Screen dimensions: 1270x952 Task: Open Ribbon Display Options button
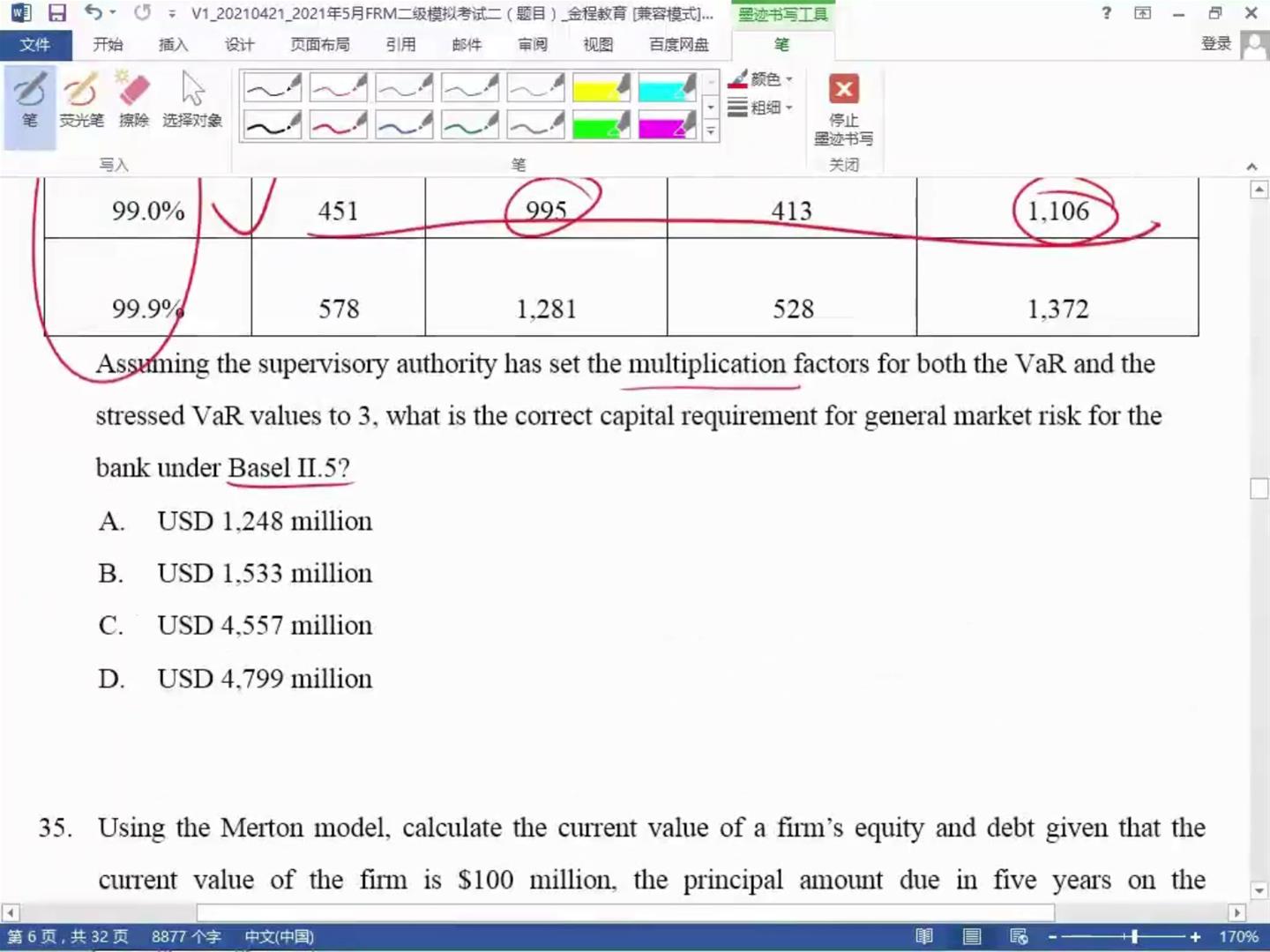tap(1143, 13)
